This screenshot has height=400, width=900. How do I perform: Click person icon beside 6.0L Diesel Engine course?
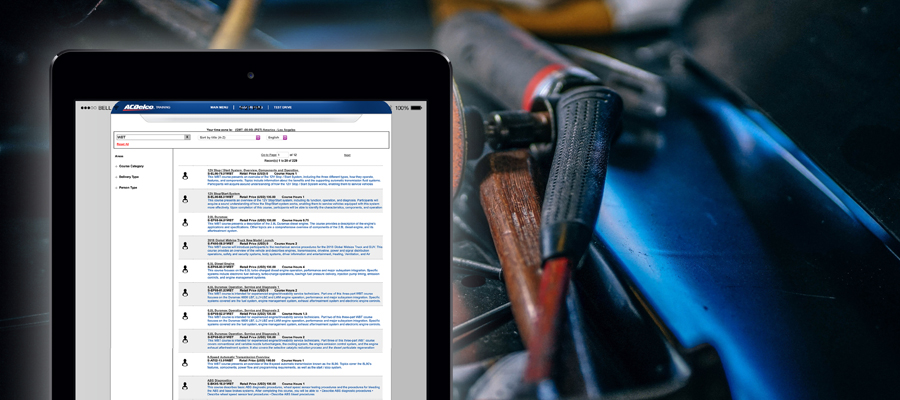click(185, 269)
